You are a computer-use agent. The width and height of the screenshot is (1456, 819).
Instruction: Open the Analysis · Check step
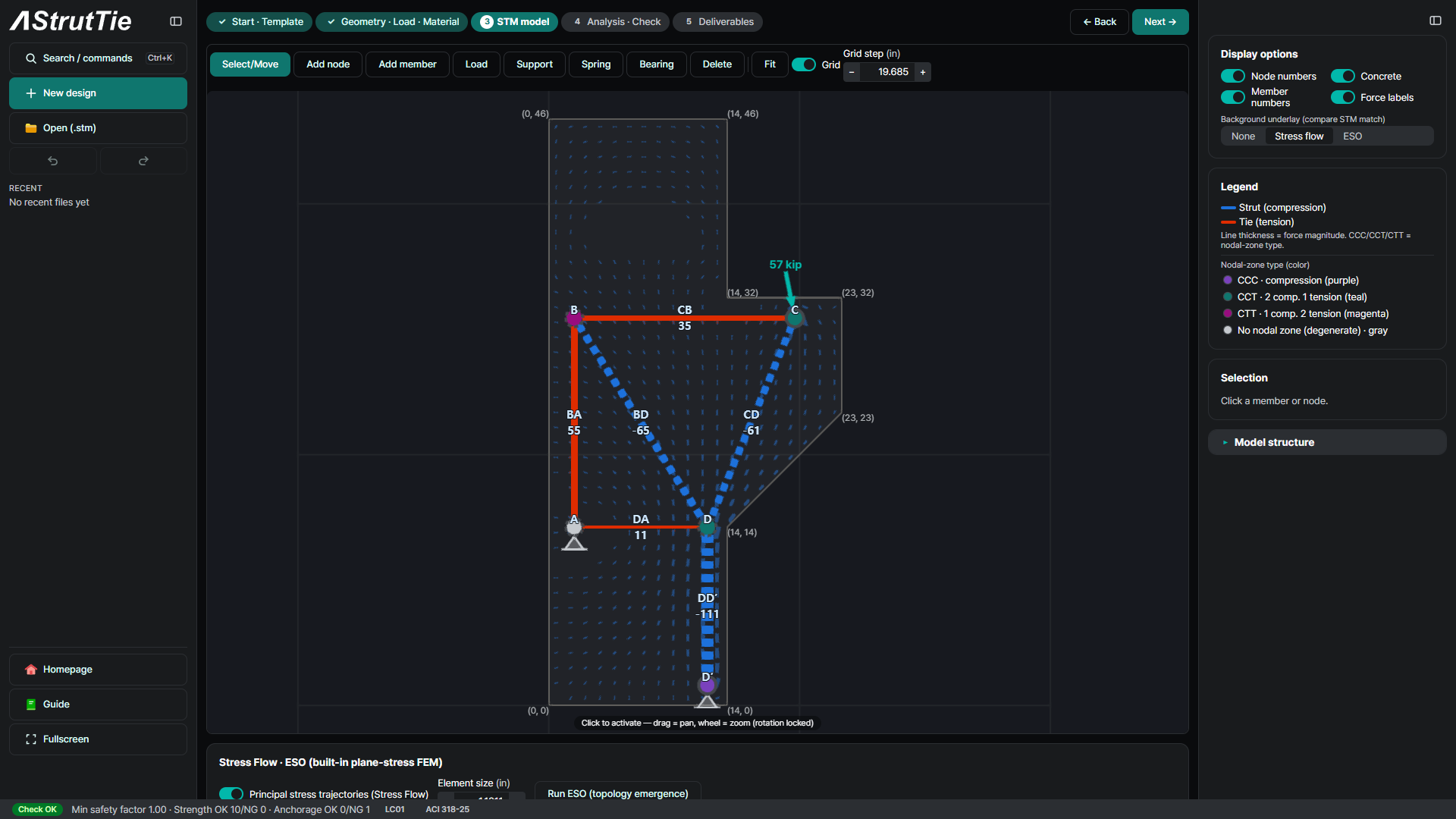point(616,22)
